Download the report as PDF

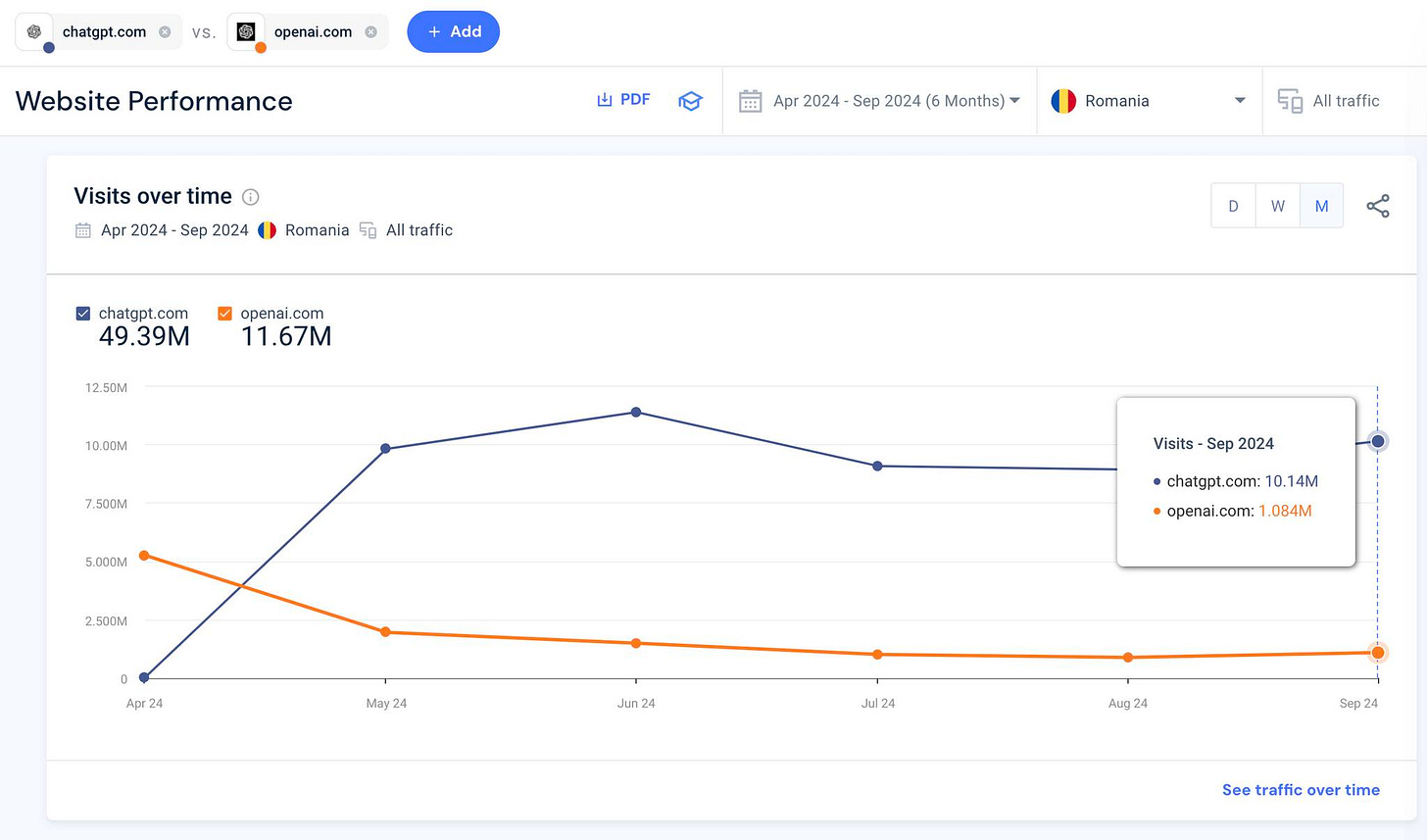pos(623,100)
